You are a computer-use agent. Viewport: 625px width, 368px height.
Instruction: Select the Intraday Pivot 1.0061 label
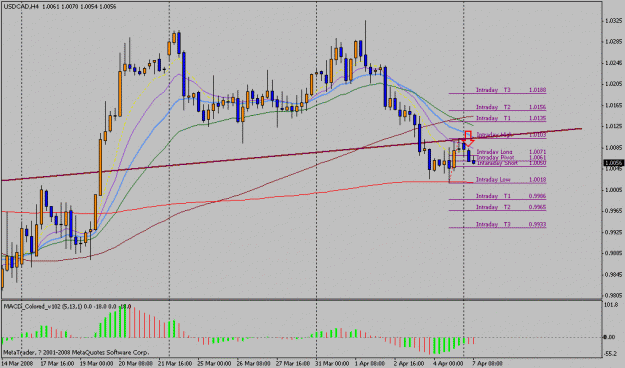point(511,157)
